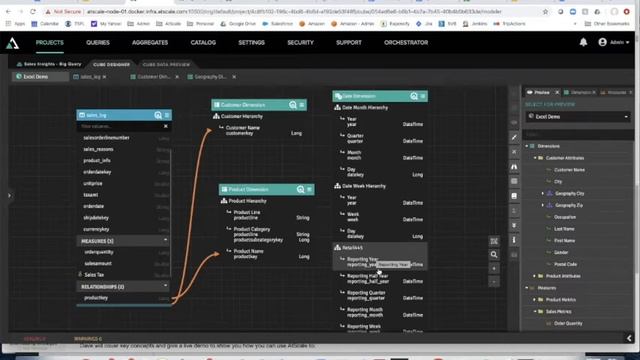Collapse the bottom panel with the chevron
The image size is (640, 360).
[629, 338]
